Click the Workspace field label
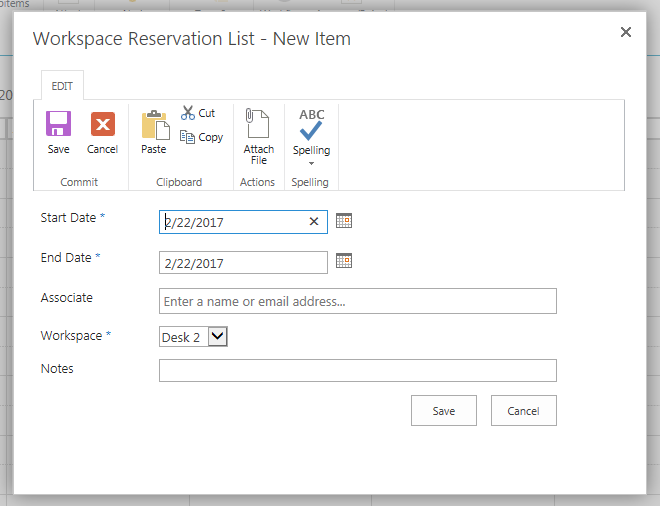The image size is (660, 506). pos(71,336)
